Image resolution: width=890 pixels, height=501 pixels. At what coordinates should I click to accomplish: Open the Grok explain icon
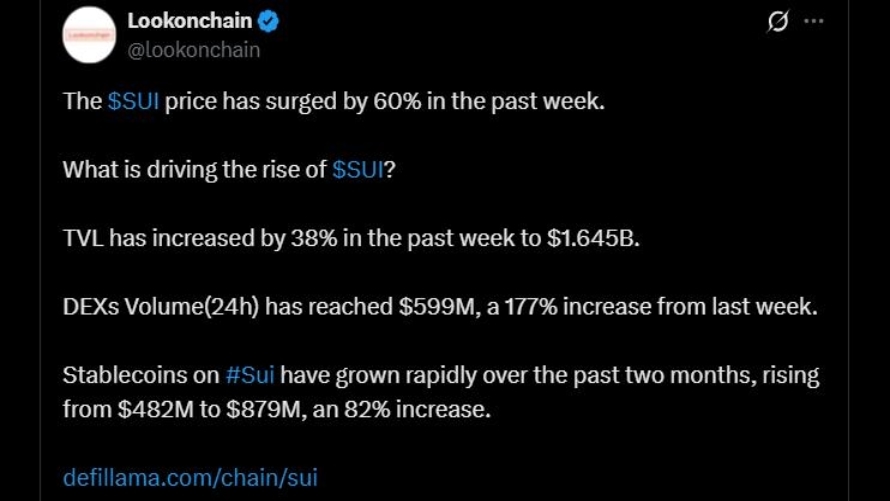point(777,21)
